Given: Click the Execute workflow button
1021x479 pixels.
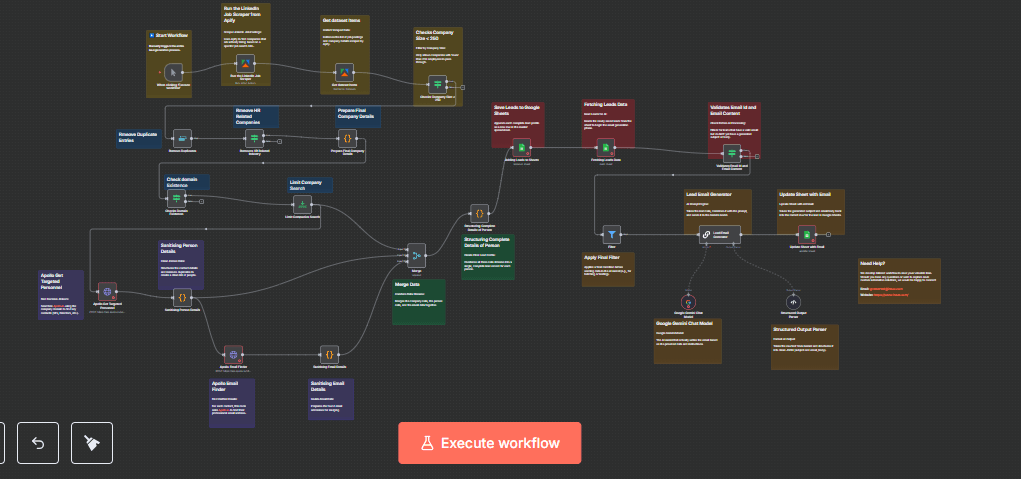Looking at the screenshot, I should (489, 443).
